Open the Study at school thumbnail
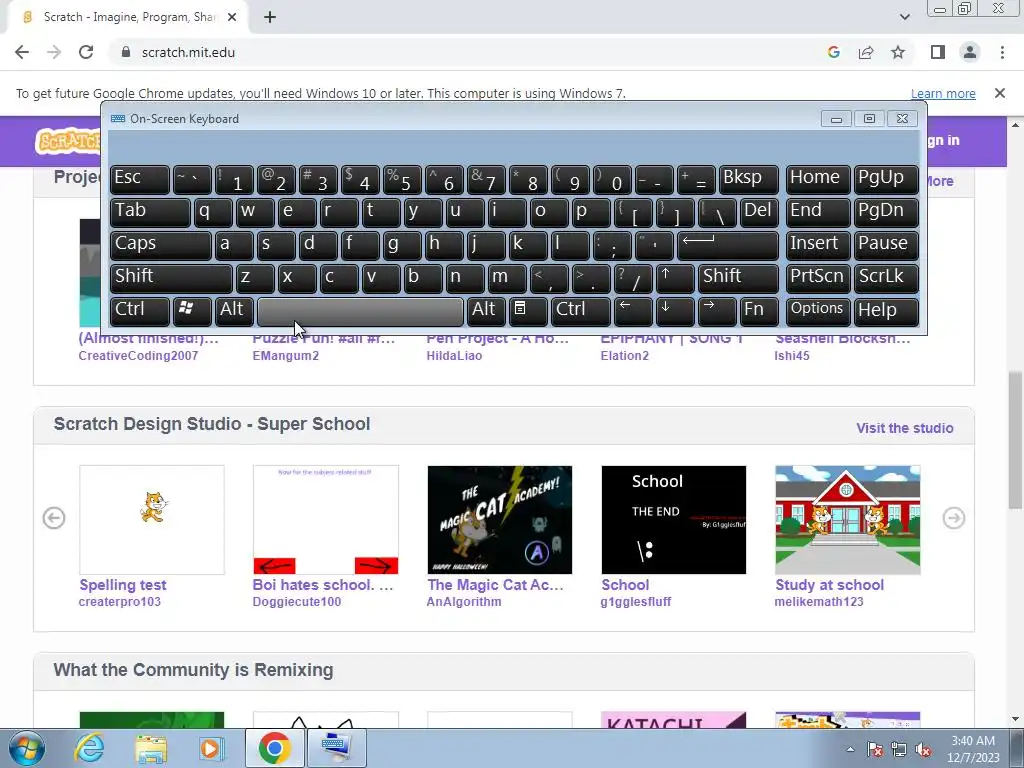 848,520
